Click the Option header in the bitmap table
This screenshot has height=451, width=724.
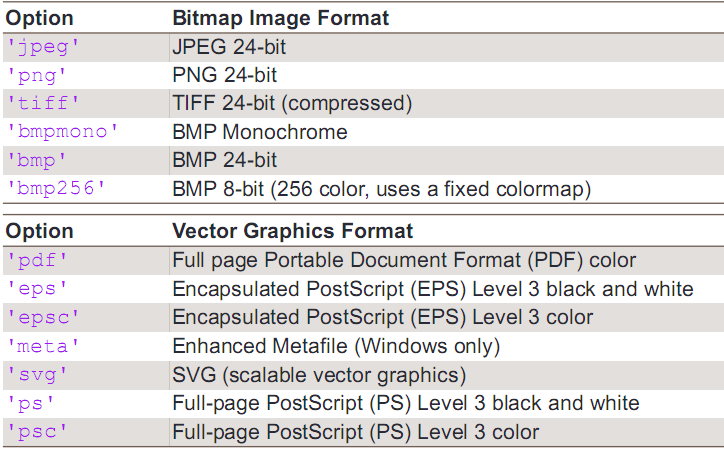click(40, 18)
